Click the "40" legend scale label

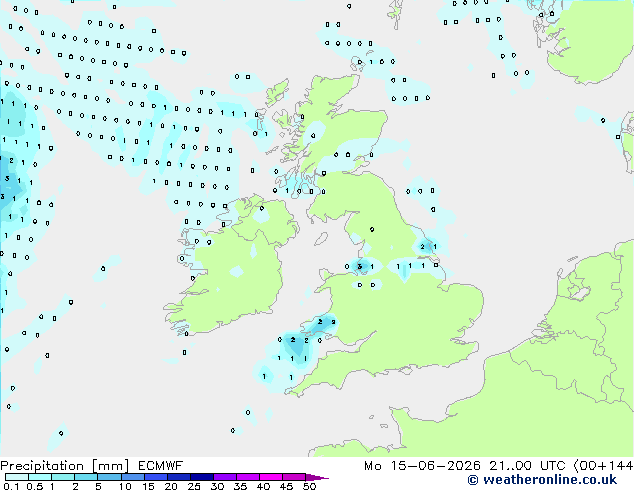(263, 486)
